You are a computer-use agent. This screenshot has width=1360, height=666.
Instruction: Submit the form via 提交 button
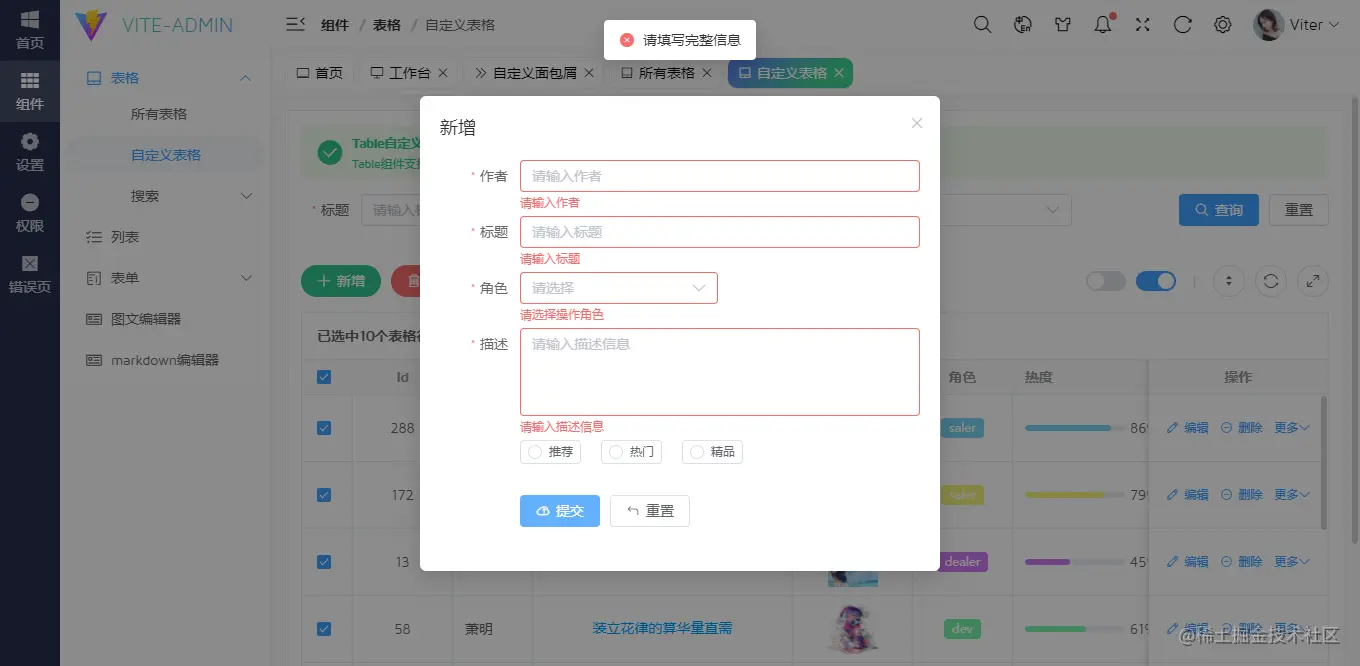(x=559, y=510)
